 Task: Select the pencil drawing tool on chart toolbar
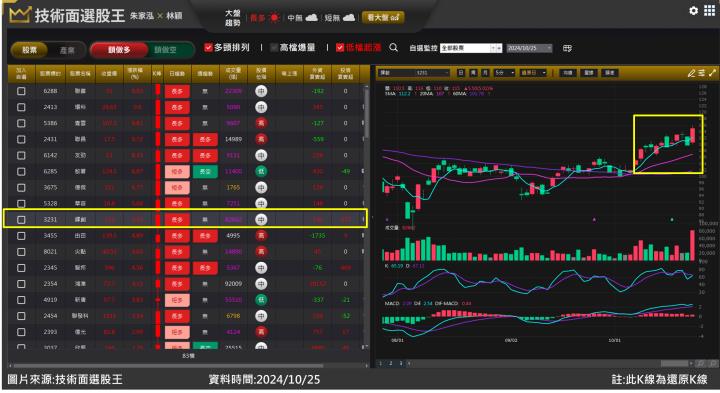[692, 73]
